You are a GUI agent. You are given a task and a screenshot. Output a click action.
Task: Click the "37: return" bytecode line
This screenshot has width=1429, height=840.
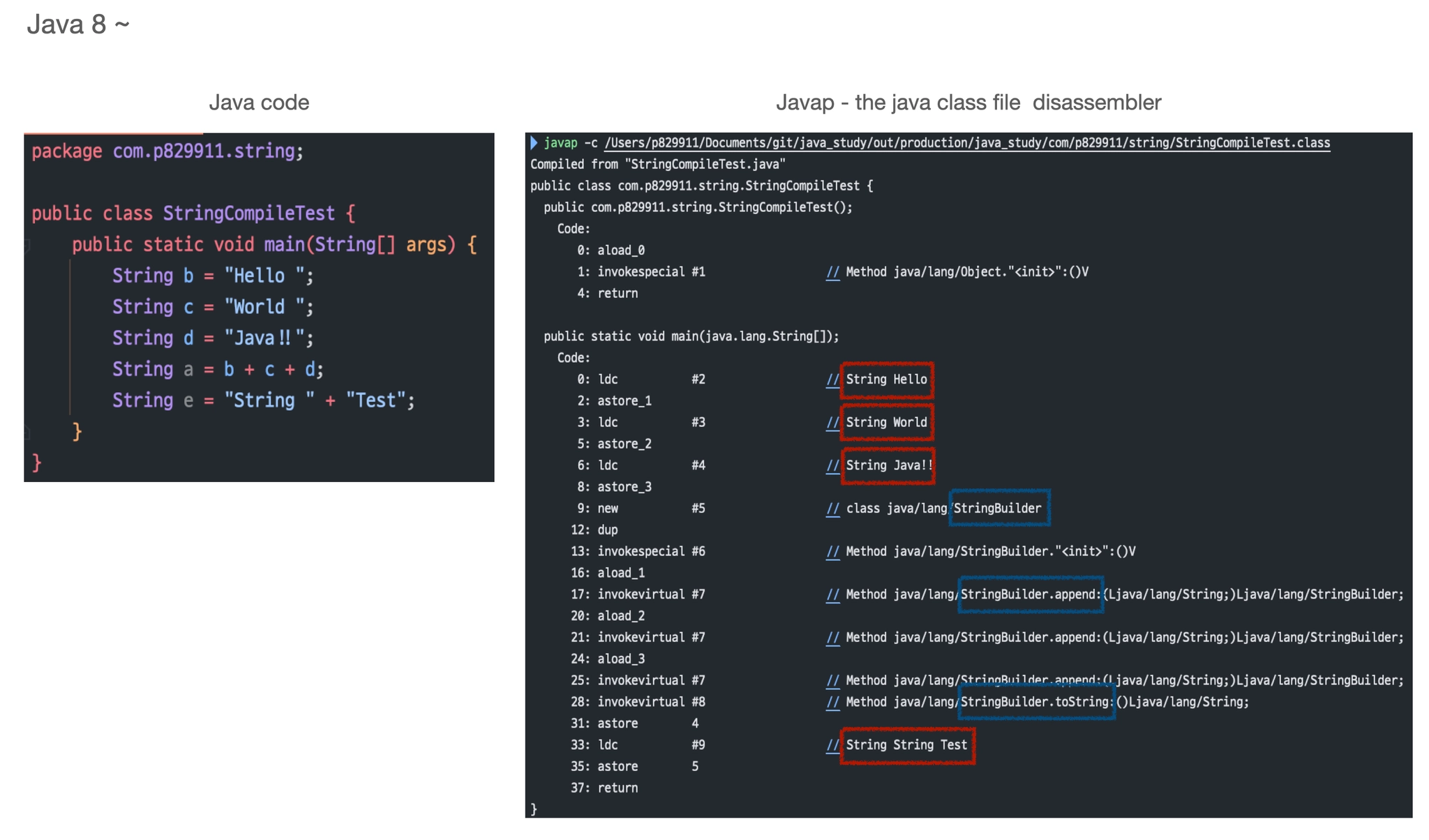(x=604, y=788)
